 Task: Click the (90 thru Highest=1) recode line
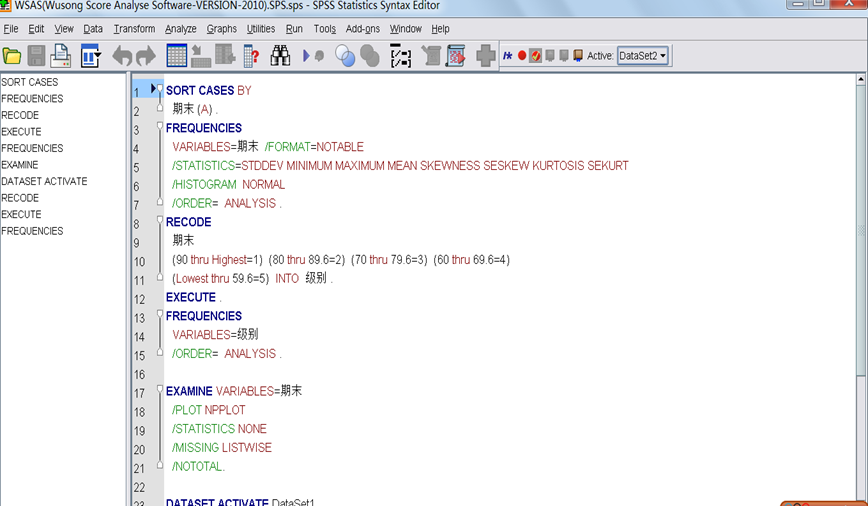341,260
